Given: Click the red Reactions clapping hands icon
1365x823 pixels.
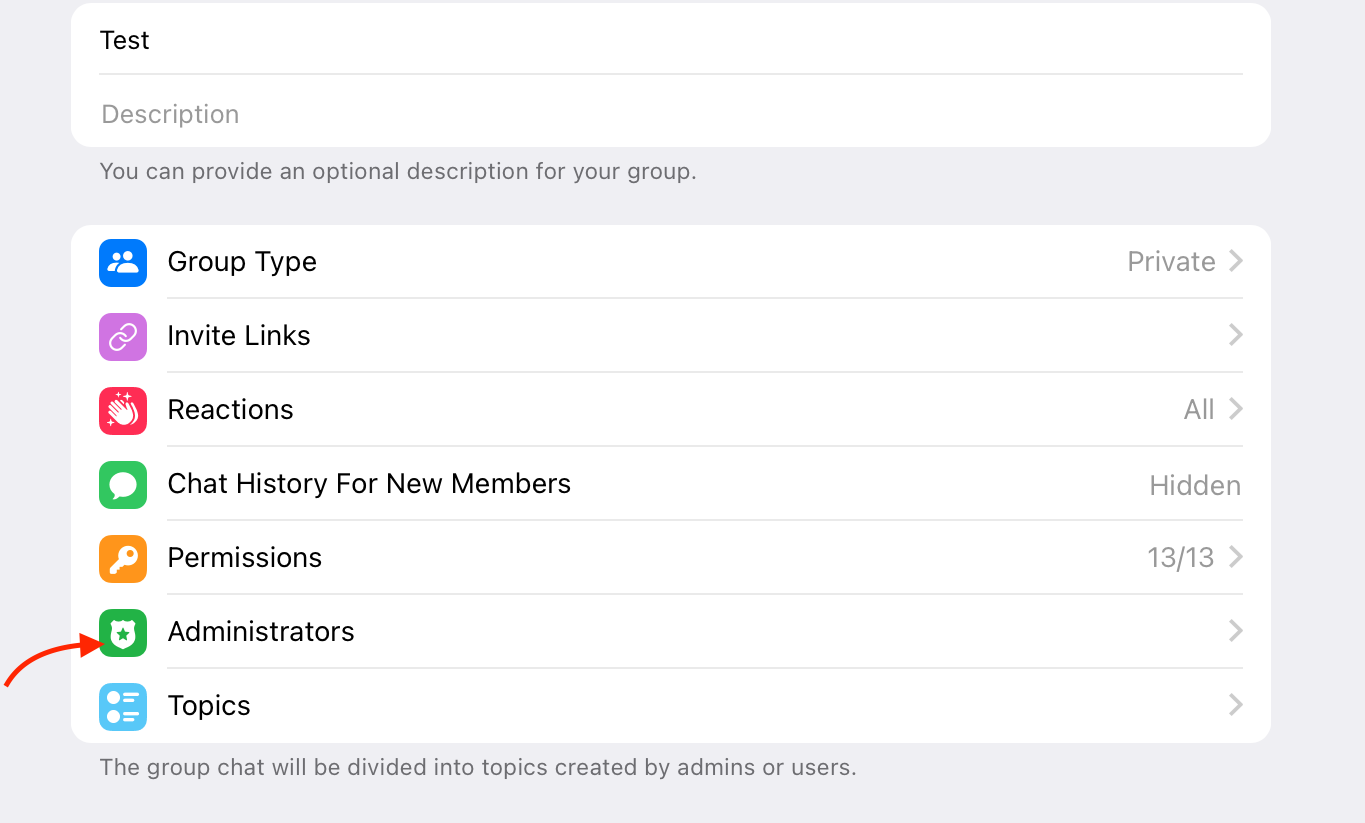Looking at the screenshot, I should click(123, 410).
